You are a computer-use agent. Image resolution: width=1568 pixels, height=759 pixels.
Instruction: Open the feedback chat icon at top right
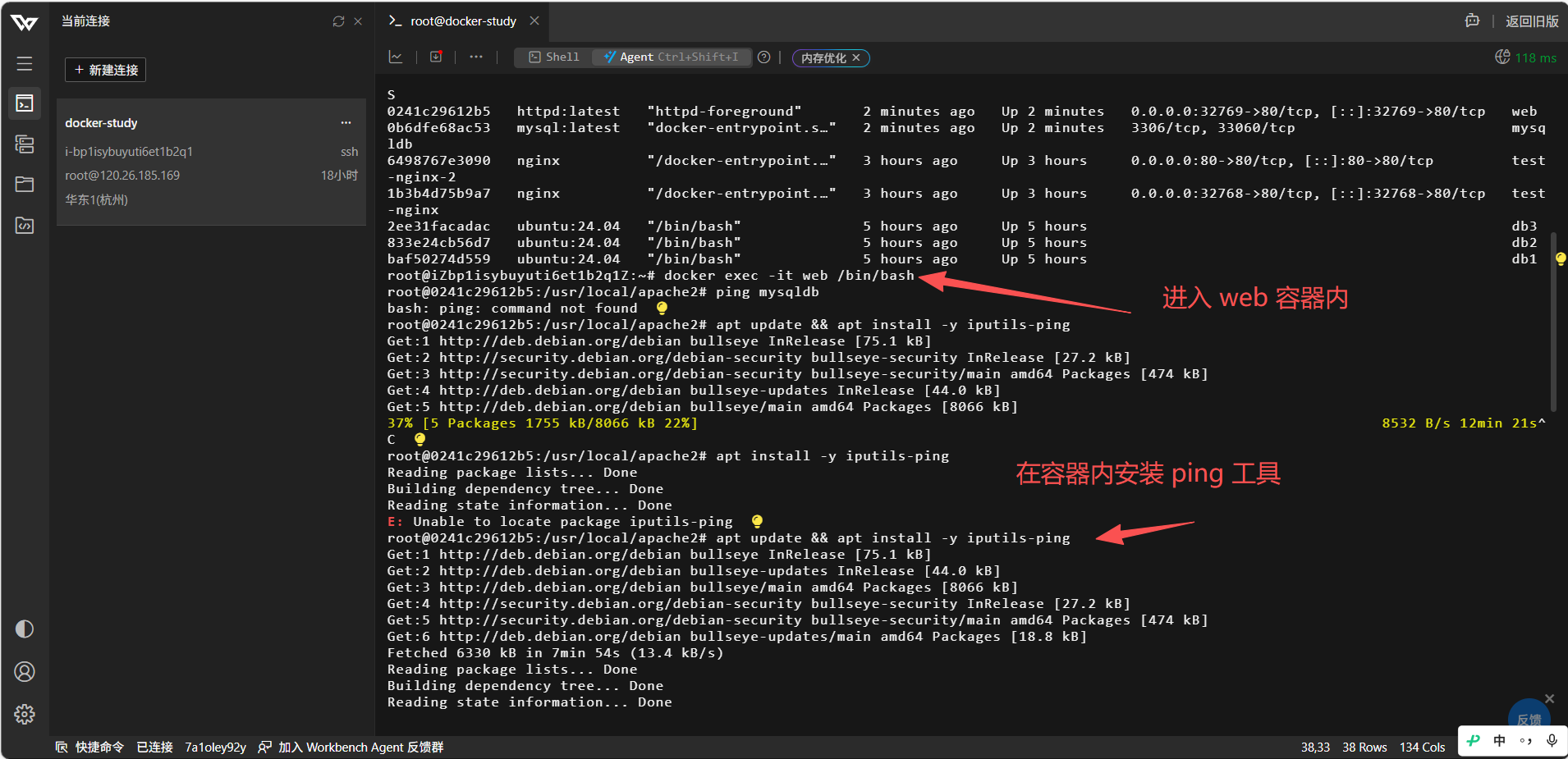[x=1472, y=21]
